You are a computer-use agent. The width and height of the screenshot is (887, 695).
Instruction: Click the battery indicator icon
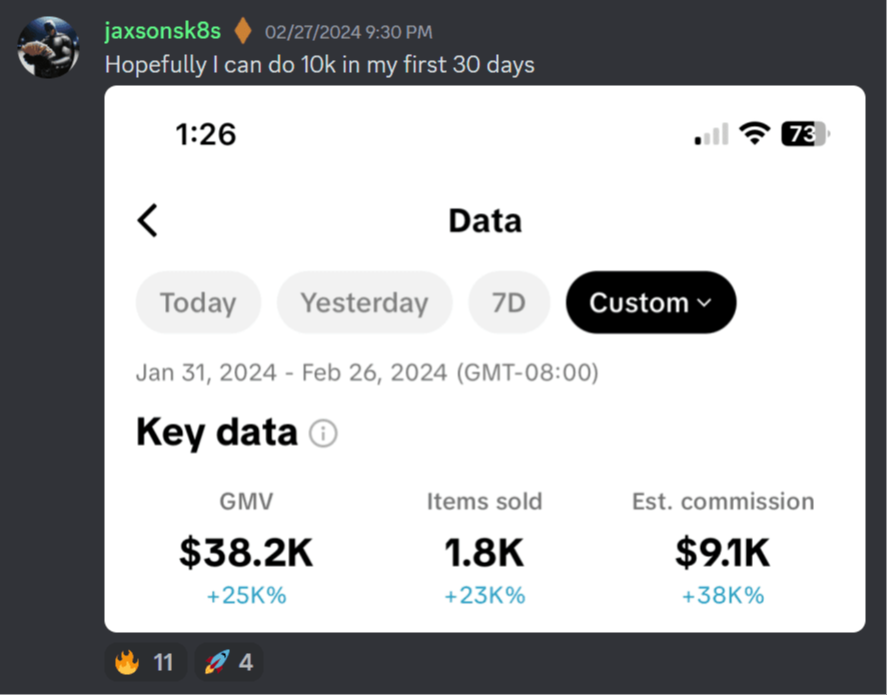(x=805, y=134)
